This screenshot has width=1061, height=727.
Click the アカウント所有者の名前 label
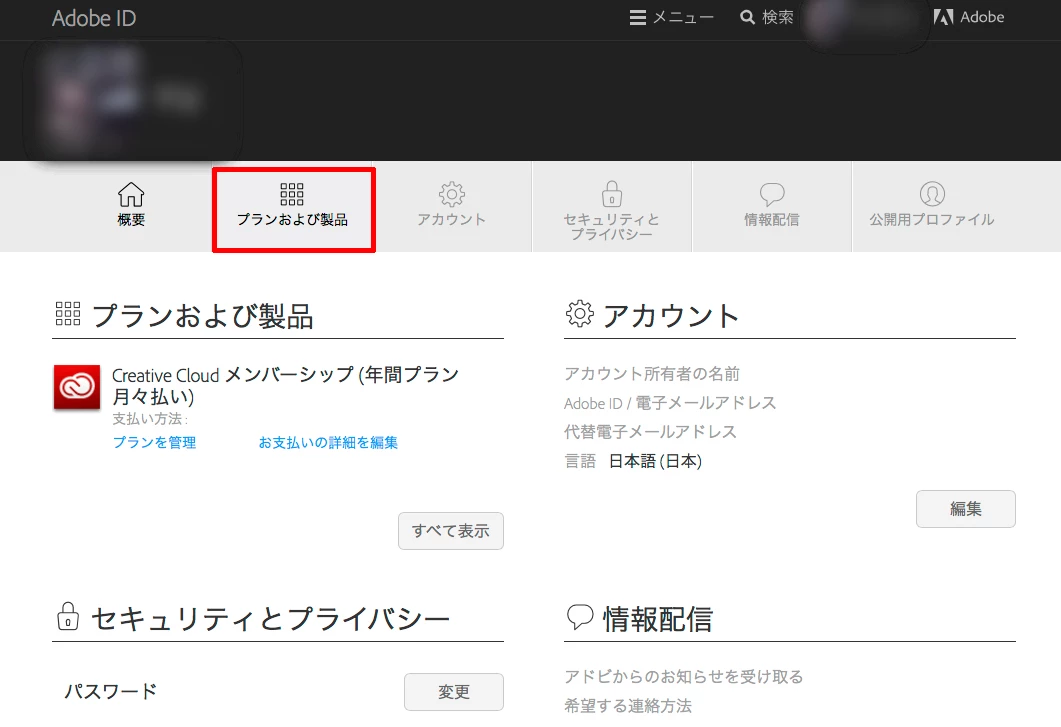(652, 374)
